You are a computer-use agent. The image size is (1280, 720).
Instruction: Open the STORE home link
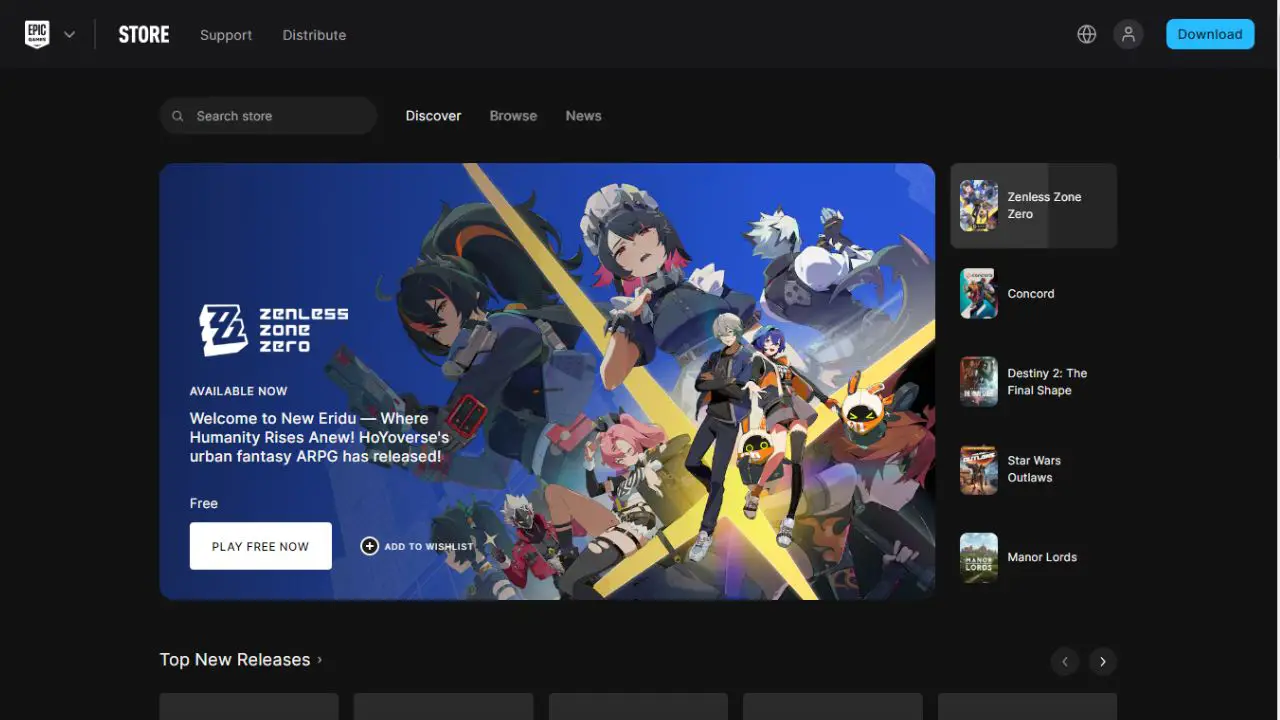144,34
